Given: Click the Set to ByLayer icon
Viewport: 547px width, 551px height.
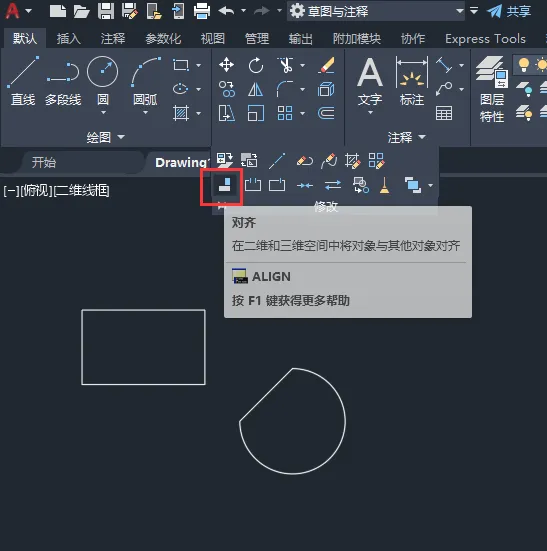Looking at the screenshot, I should click(224, 160).
